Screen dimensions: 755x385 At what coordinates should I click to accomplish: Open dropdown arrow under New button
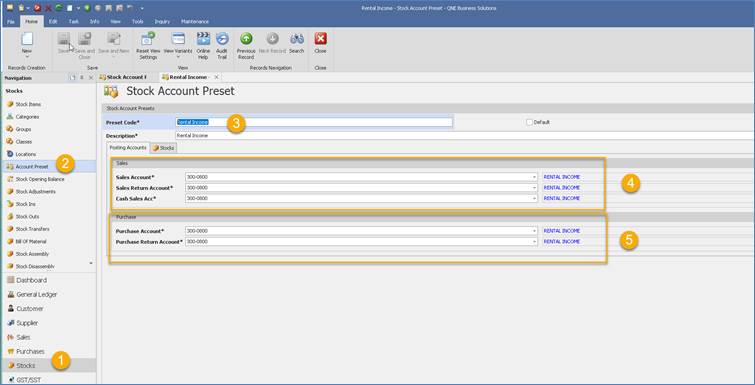pos(27,57)
